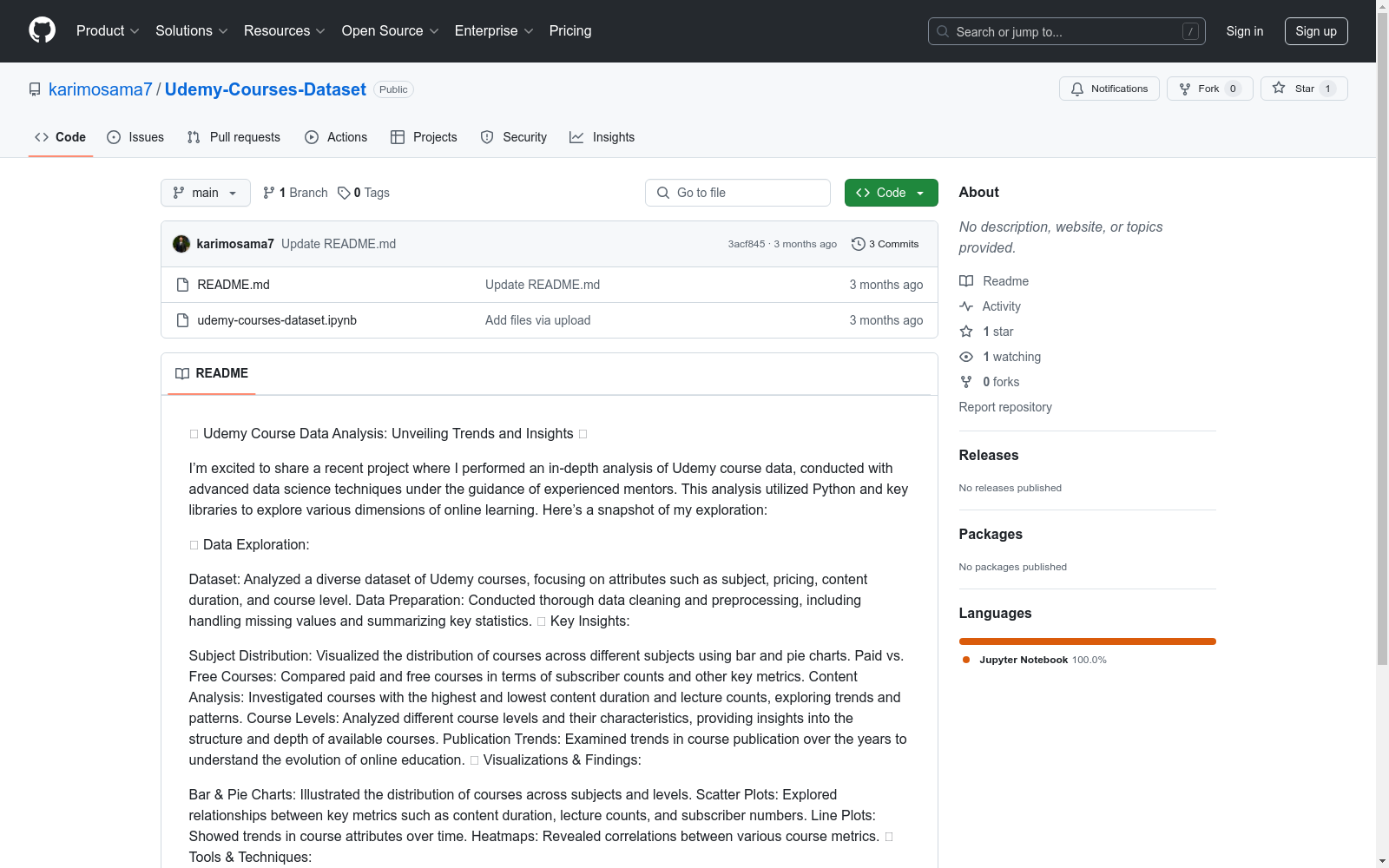Click the tag icon beside 0 Tags
The image size is (1389, 868).
click(x=344, y=193)
